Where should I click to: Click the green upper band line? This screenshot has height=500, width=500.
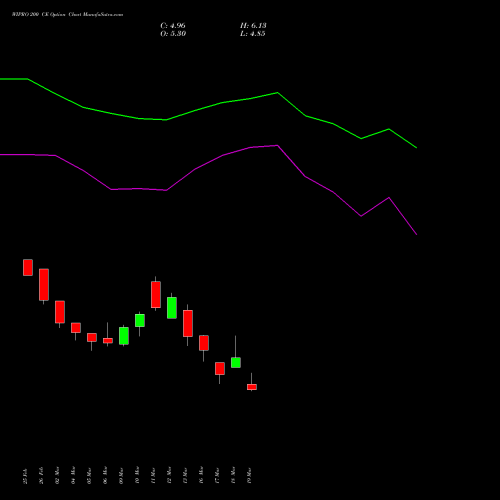pos(208,107)
